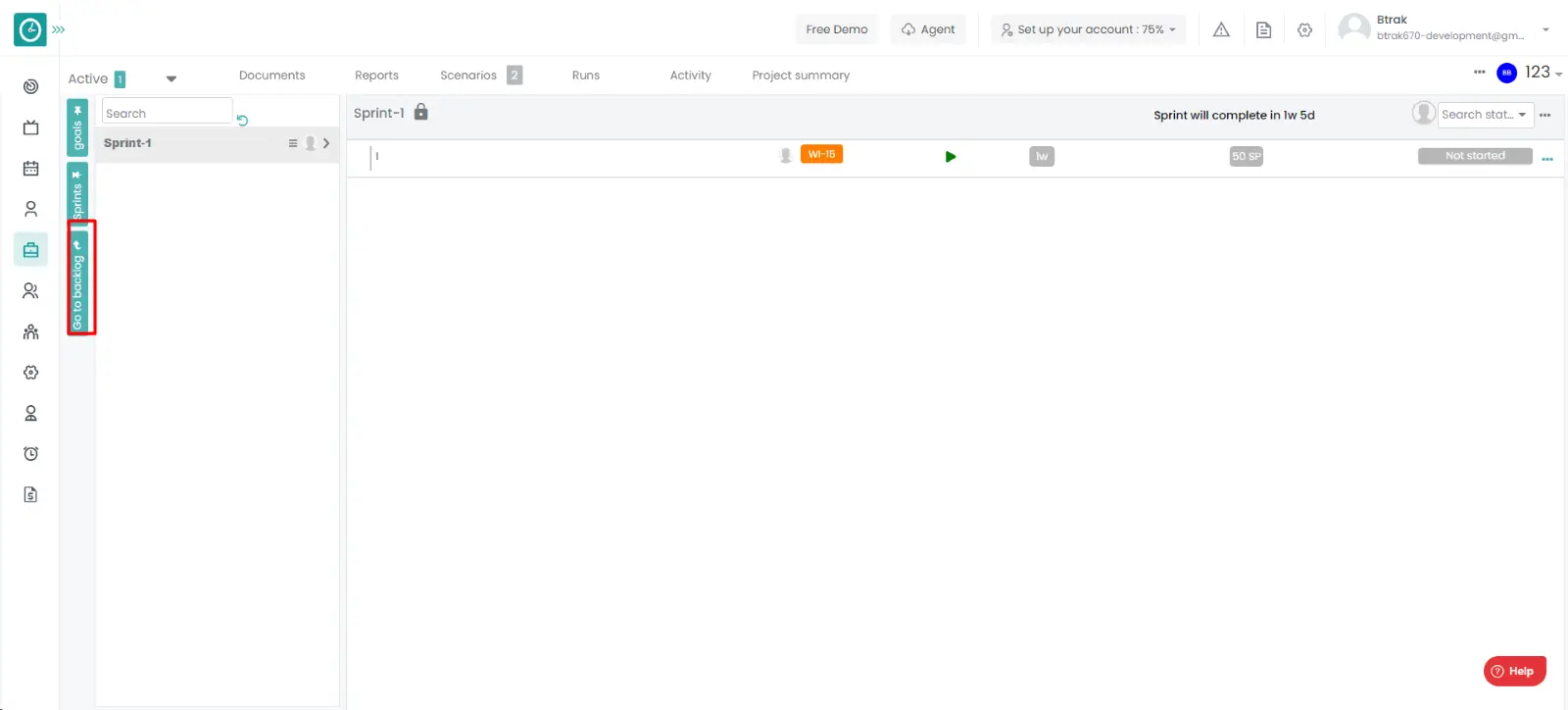Switch to the Reports tab
Viewport: 1568px width, 710px height.
pyautogui.click(x=376, y=76)
